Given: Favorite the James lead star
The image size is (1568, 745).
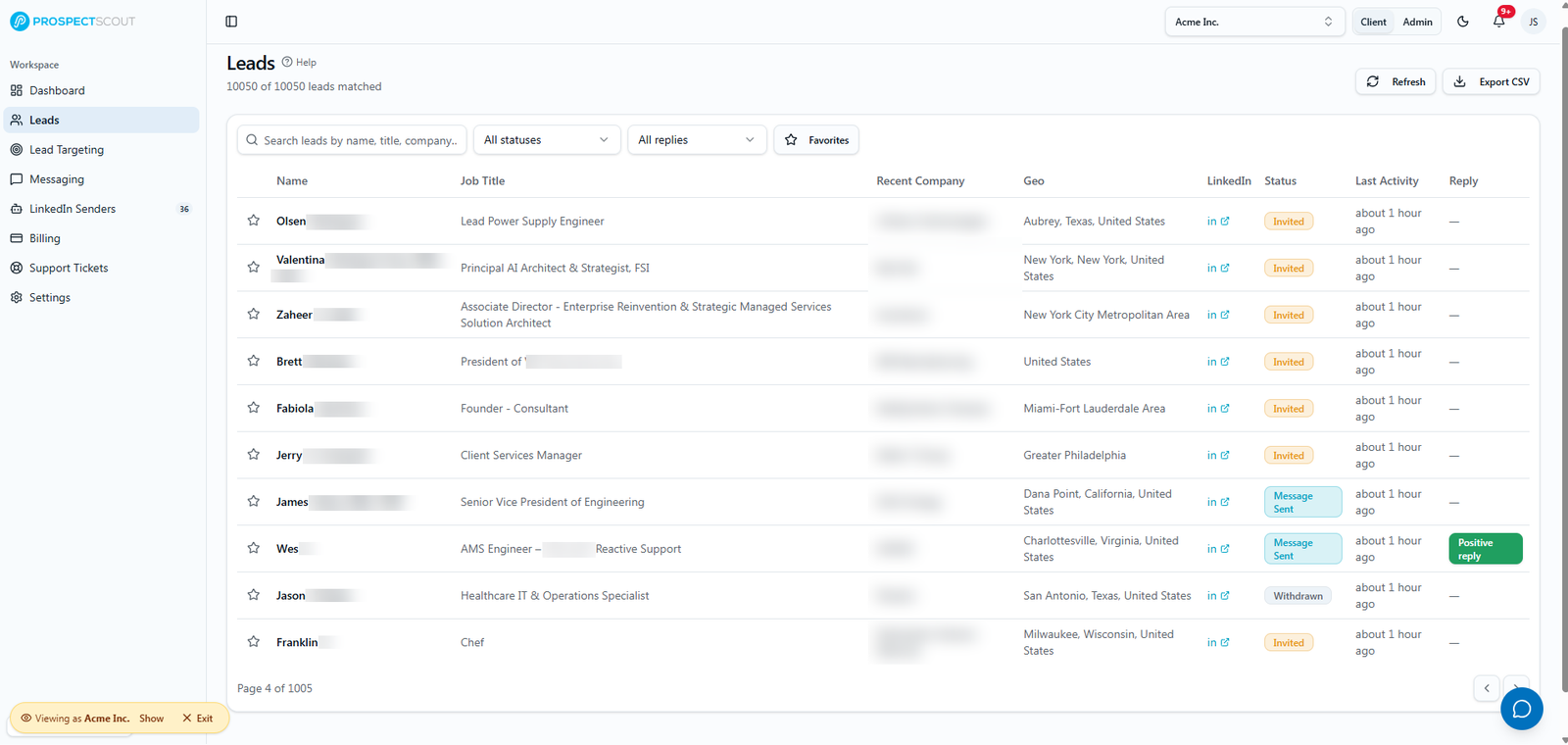Looking at the screenshot, I should pos(254,501).
